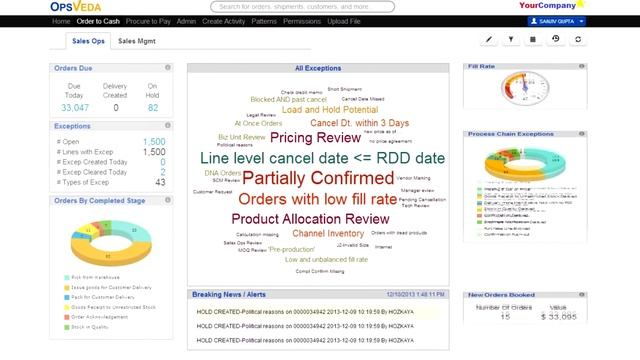
Task: Open the history clock icon
Action: tap(556, 39)
